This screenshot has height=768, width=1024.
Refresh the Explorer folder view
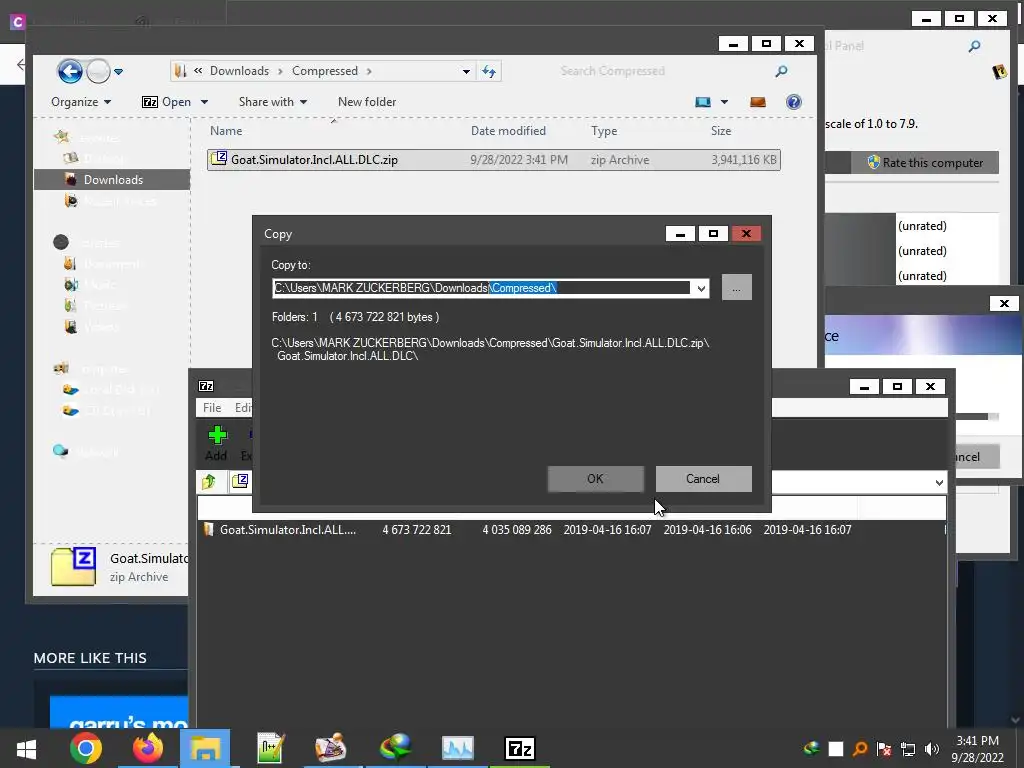coord(489,71)
